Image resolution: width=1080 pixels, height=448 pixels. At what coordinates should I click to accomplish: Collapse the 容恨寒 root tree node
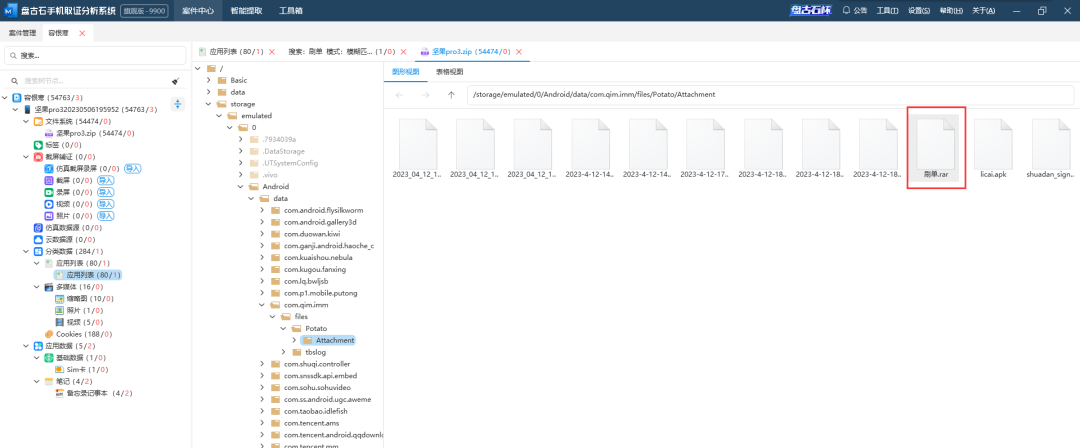pos(6,98)
